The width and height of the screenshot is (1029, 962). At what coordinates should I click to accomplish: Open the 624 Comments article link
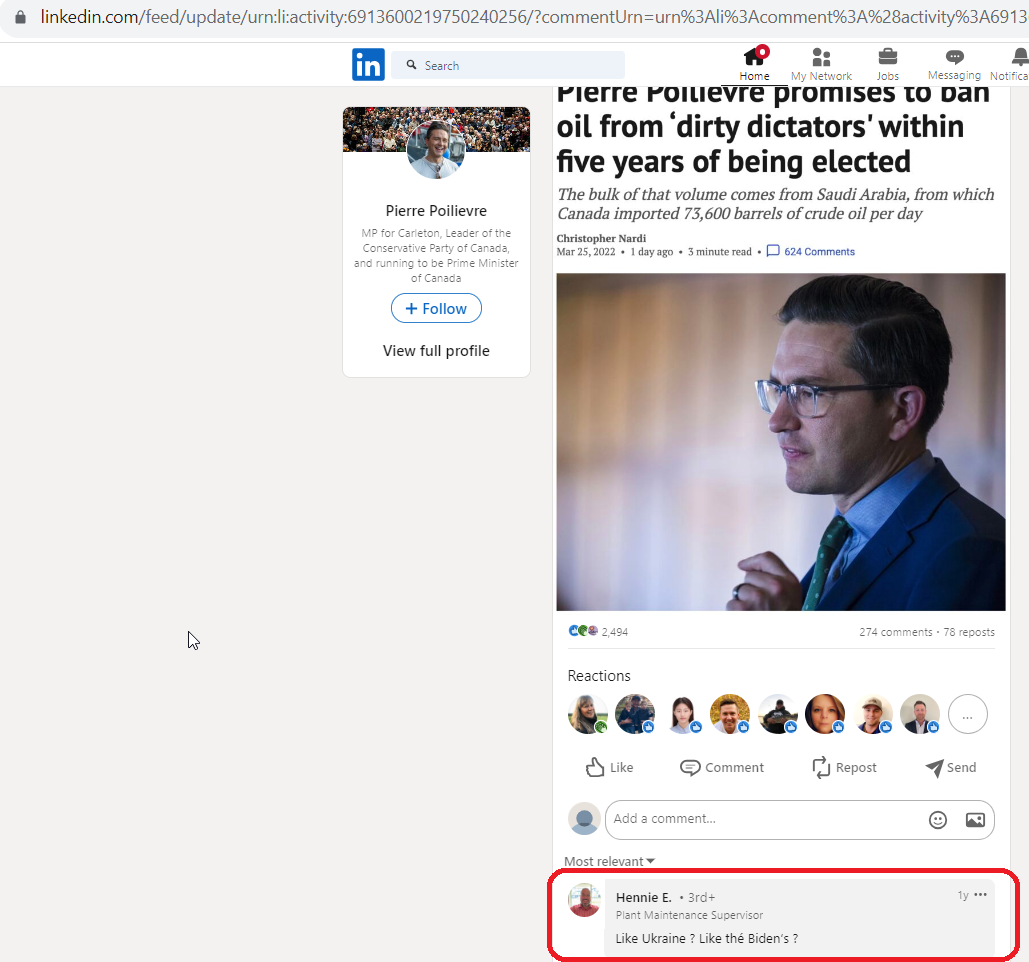820,251
